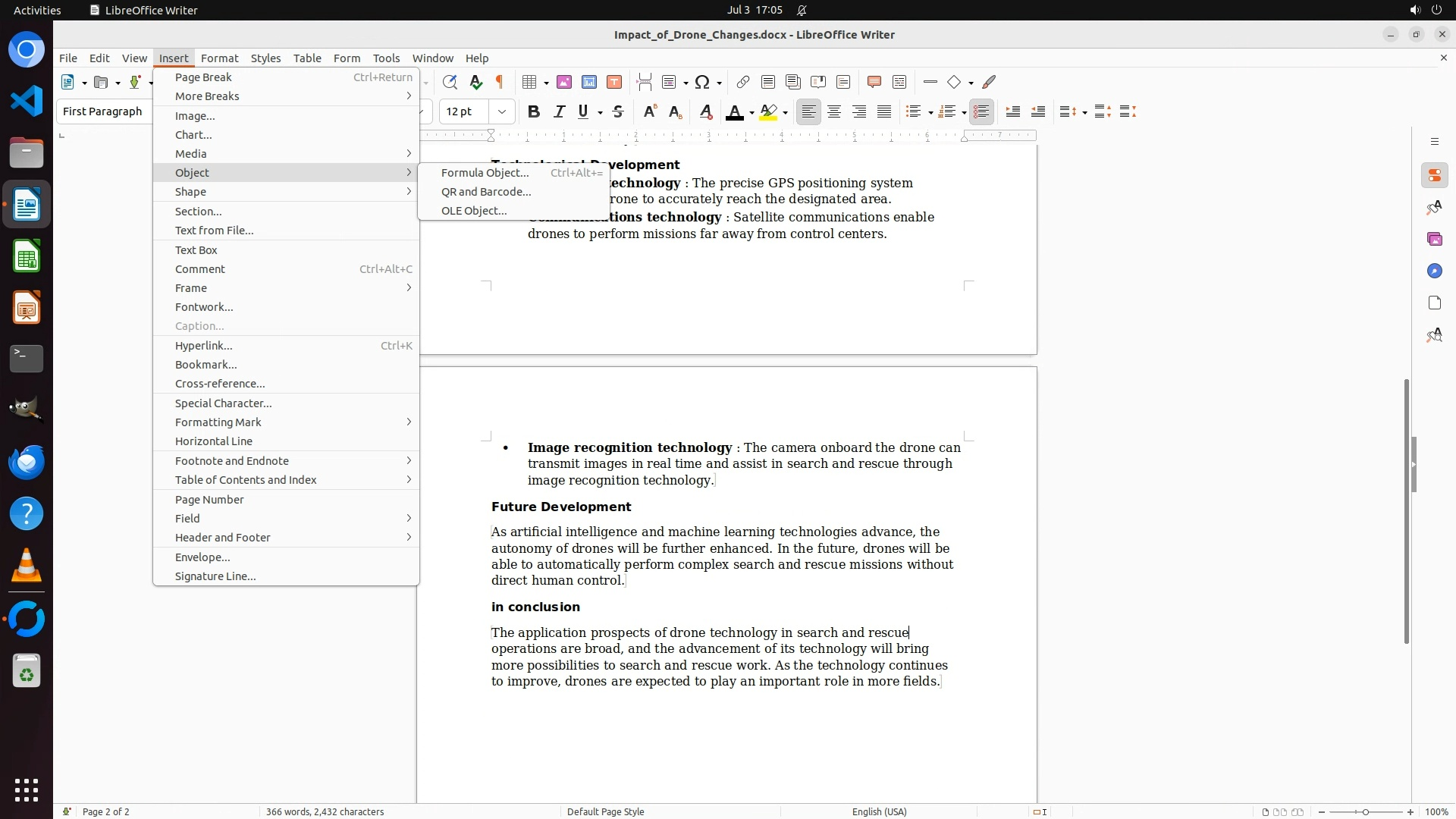Click the Signature Line menu entry
Viewport: 1456px width, 819px height.
tap(215, 576)
